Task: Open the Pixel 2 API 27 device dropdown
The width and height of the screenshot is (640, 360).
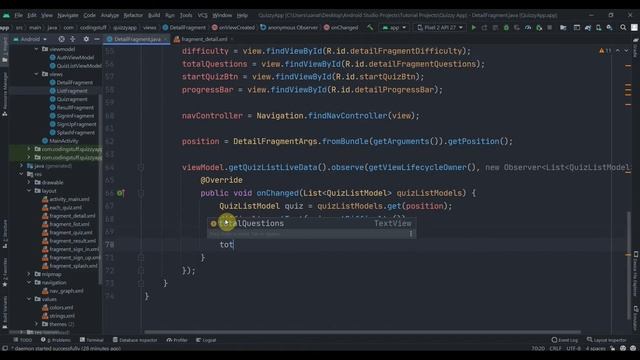Action: (440, 27)
